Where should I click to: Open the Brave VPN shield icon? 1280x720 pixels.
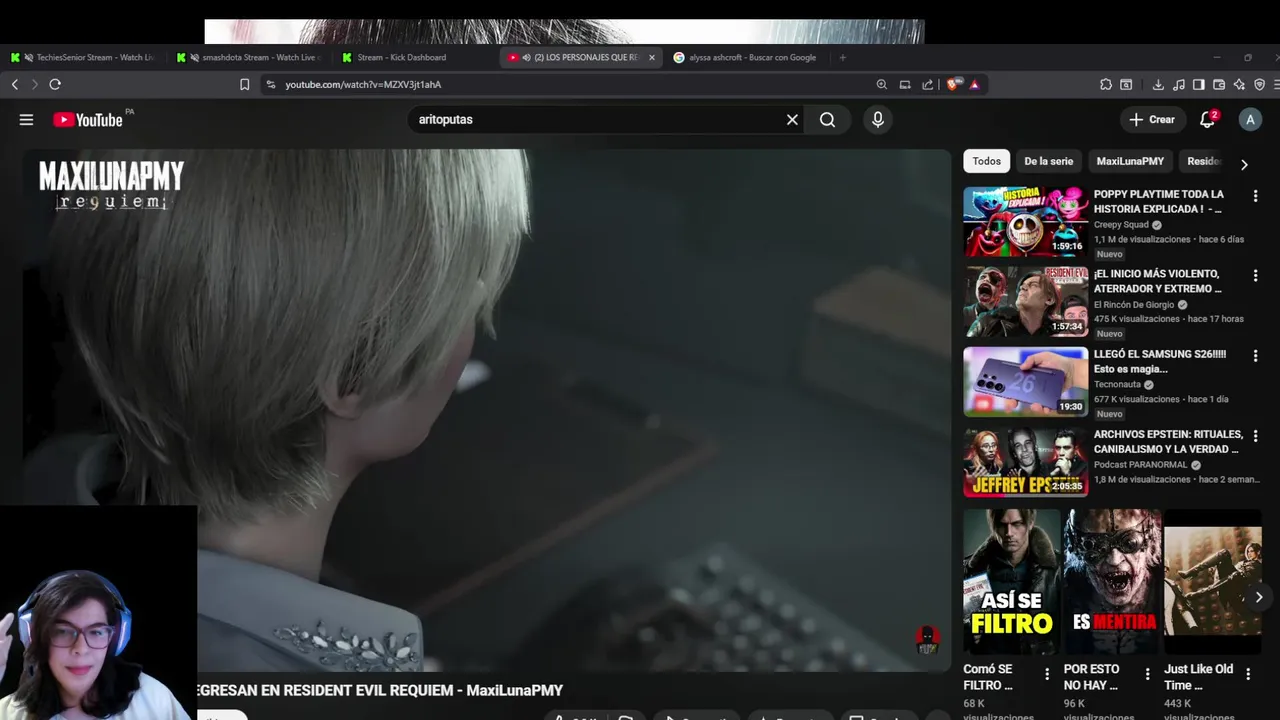[x=1259, y=85]
